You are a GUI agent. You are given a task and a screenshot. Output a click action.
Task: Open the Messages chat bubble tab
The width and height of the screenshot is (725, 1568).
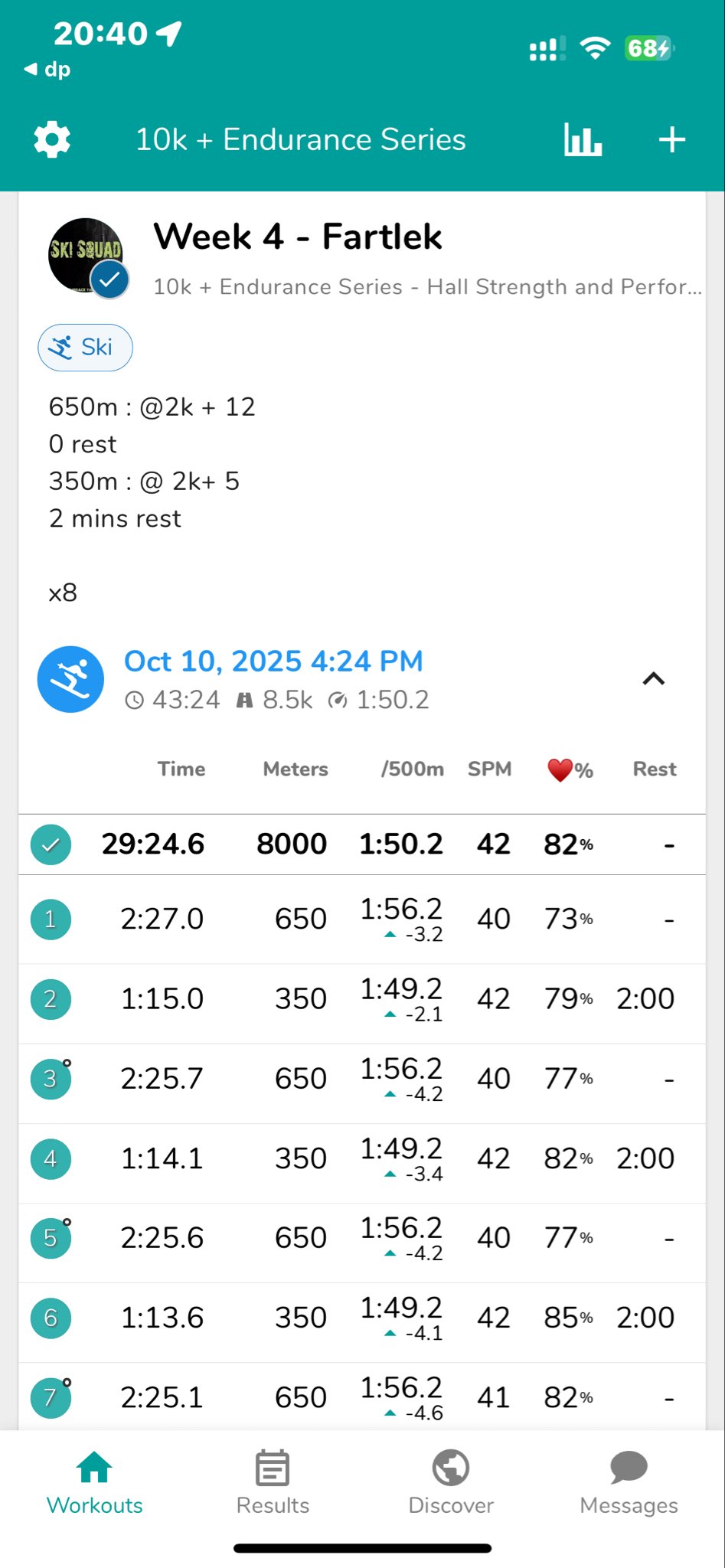point(629,1484)
